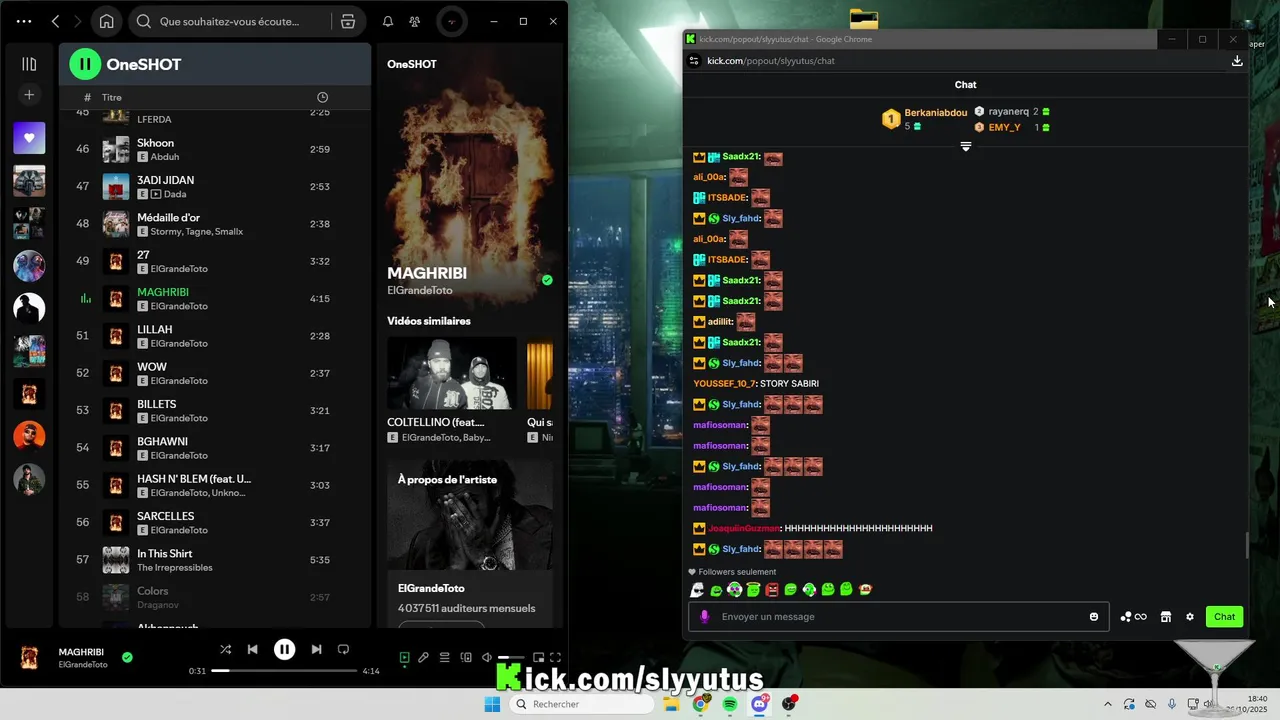Image resolution: width=1280 pixels, height=720 pixels.
Task: Click the Windows Start button
Action: click(x=492, y=704)
